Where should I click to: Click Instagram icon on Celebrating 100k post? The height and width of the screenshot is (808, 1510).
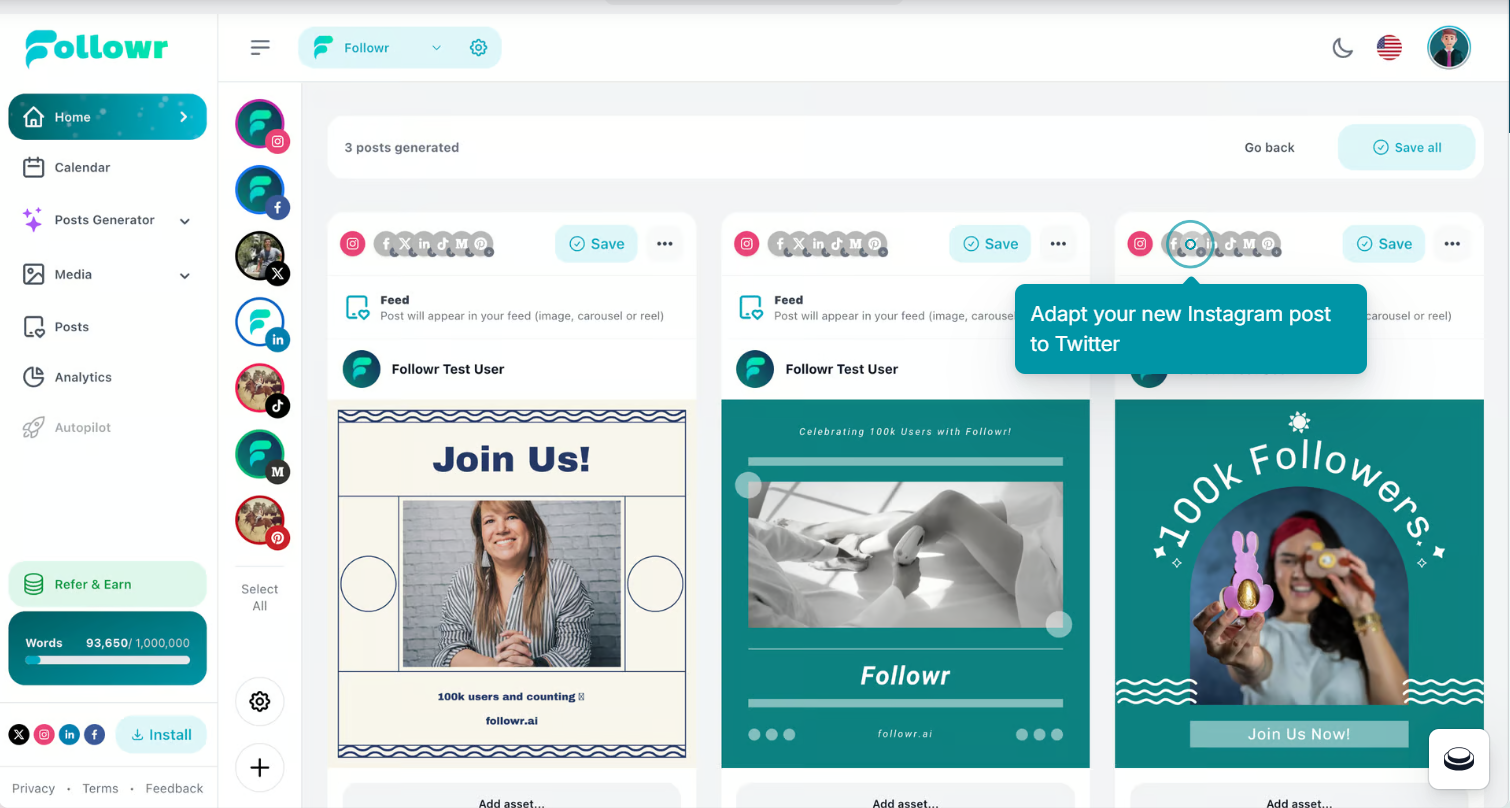coord(747,244)
